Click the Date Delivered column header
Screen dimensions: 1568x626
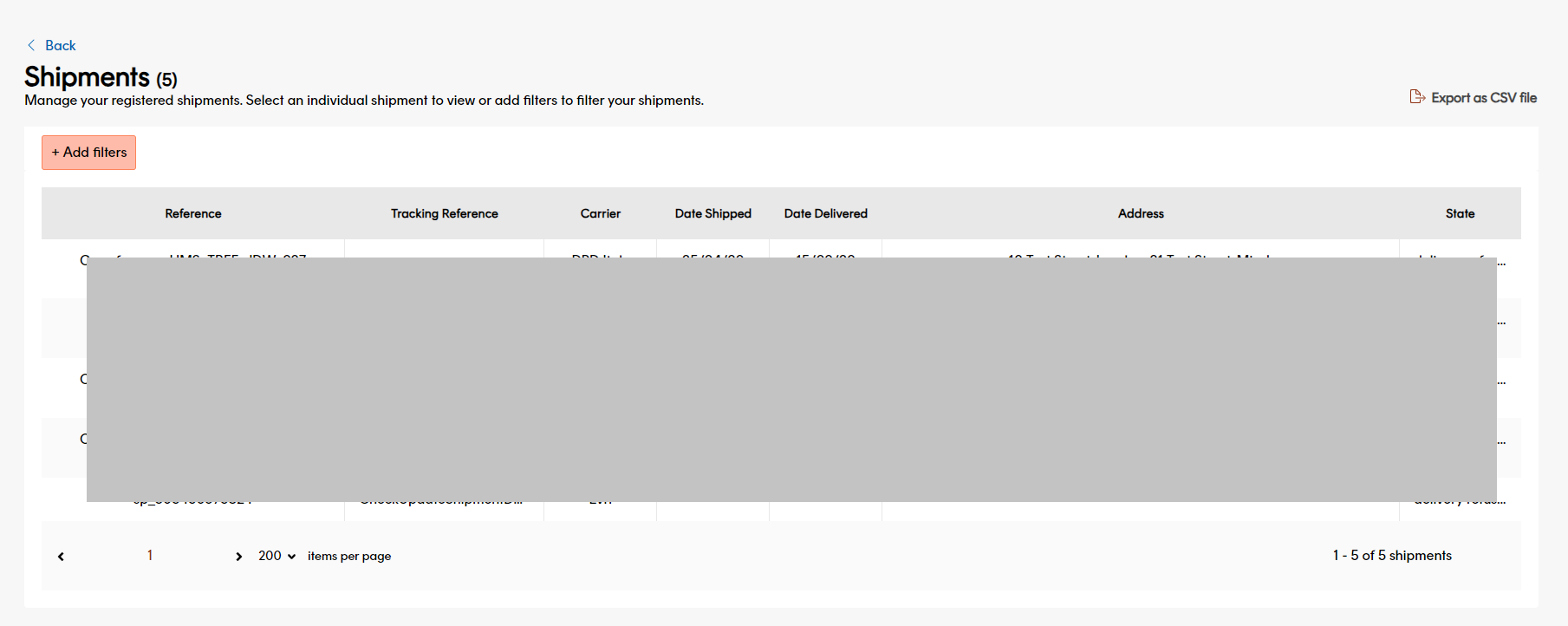pos(825,213)
